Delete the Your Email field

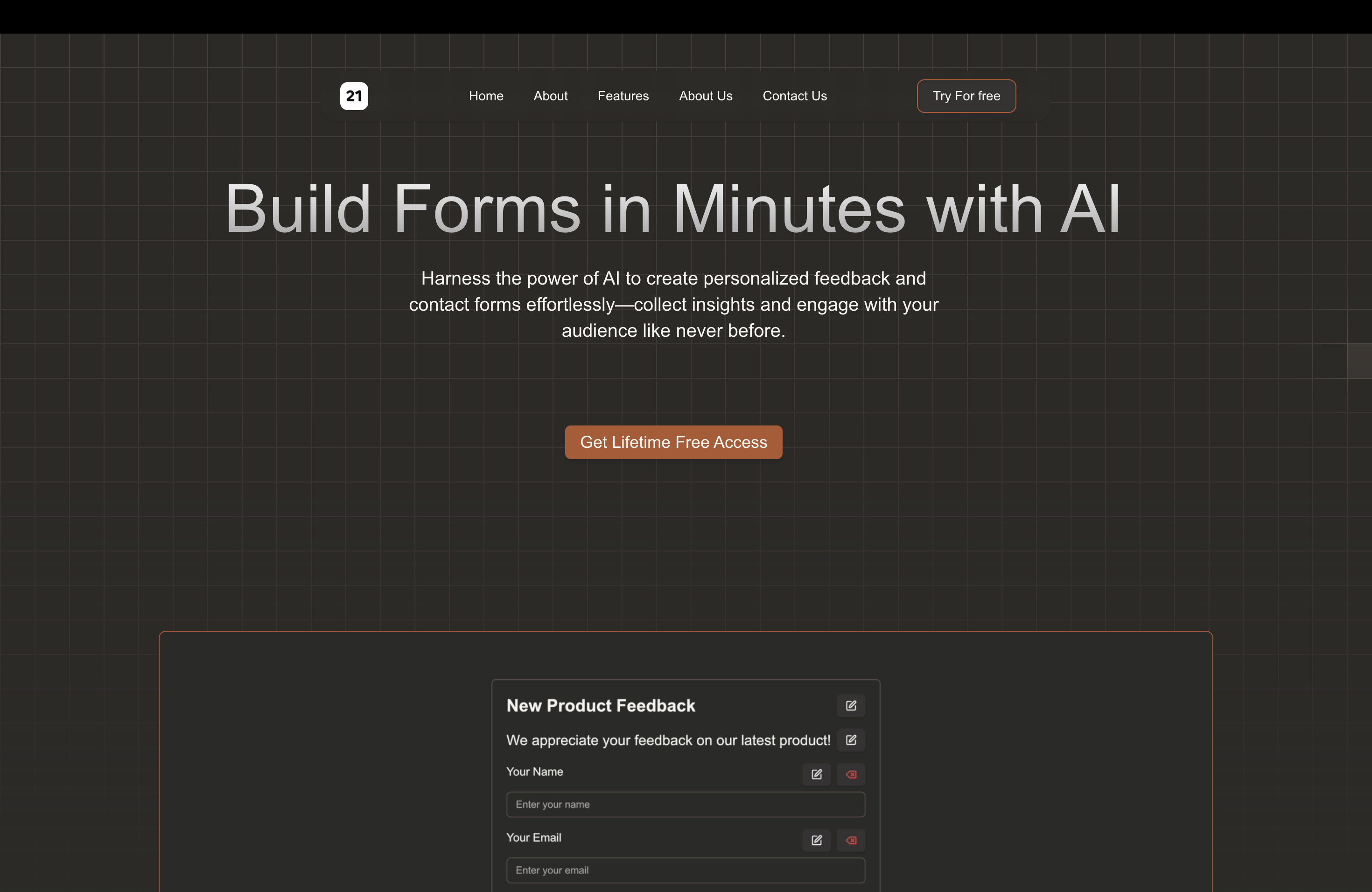850,840
